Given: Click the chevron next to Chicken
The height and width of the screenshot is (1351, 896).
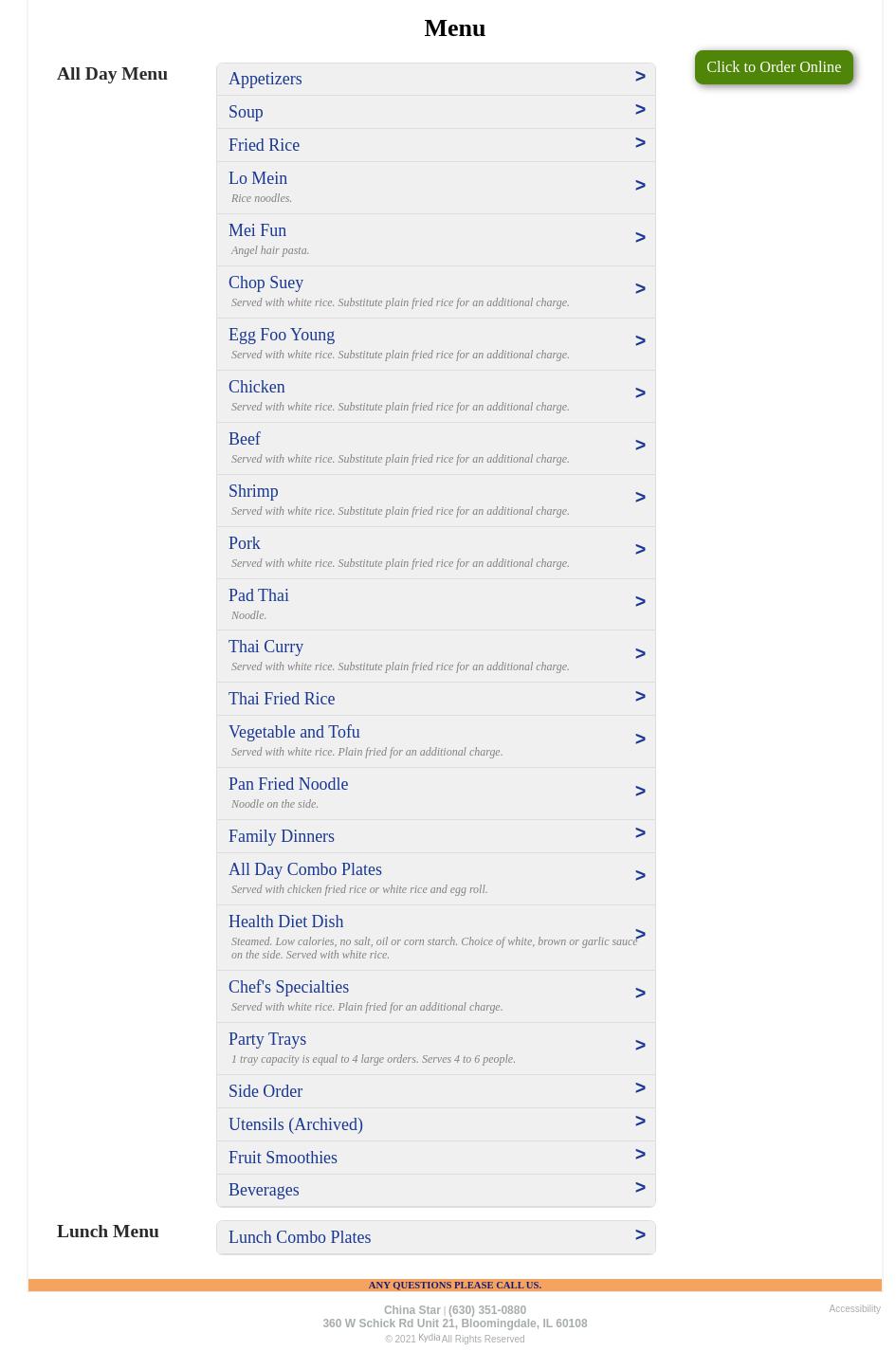Looking at the screenshot, I should (x=639, y=393).
